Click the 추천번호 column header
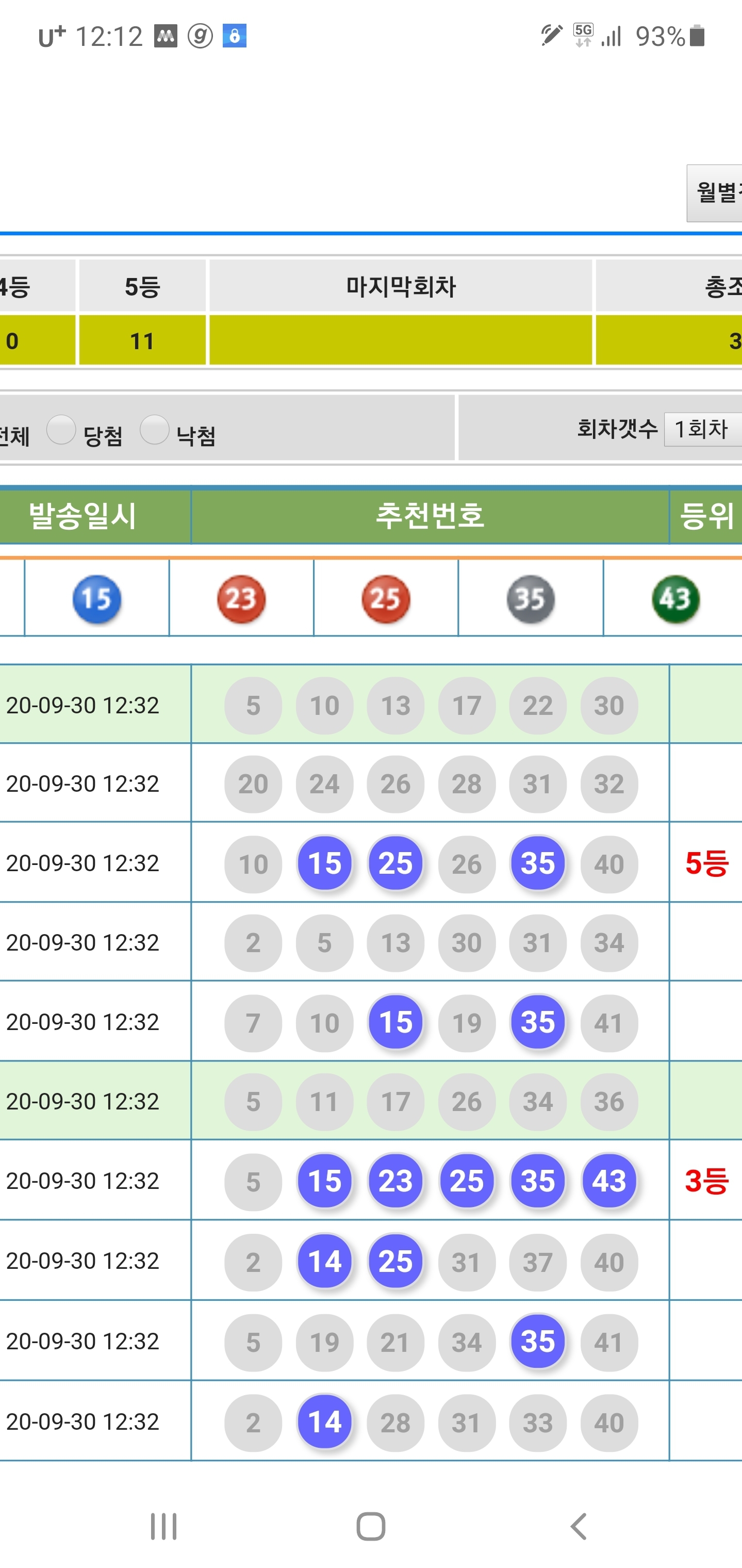This screenshot has height=1568, width=742. [430, 516]
